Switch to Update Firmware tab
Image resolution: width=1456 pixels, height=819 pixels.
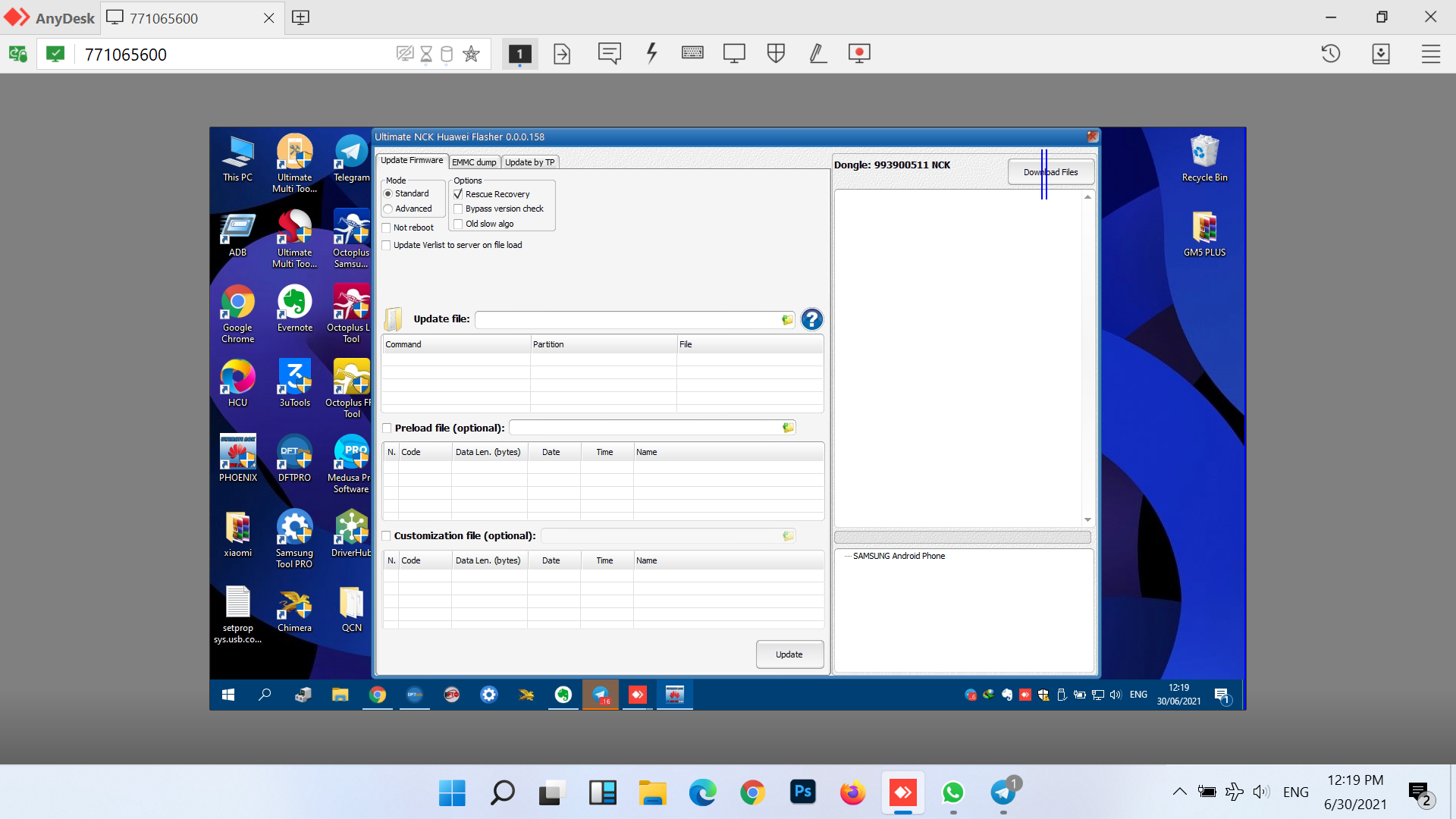tap(412, 161)
